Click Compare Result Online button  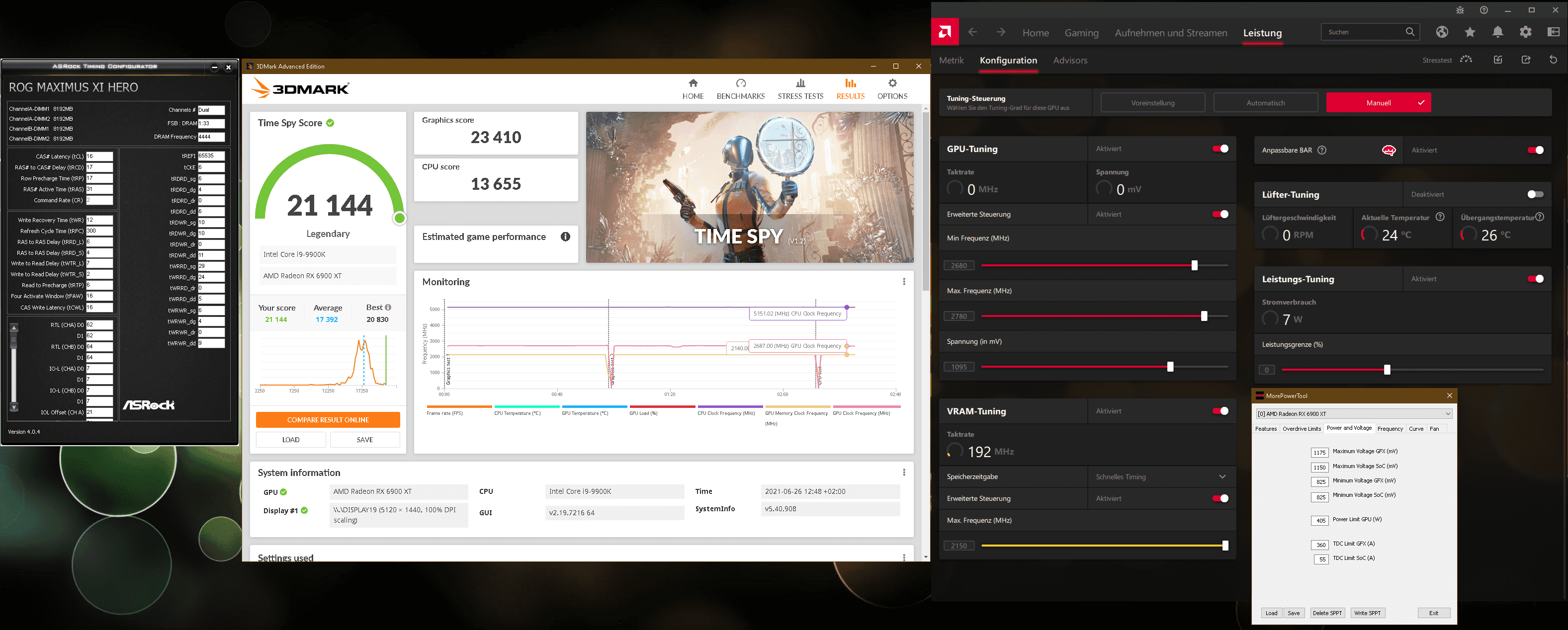click(x=328, y=420)
